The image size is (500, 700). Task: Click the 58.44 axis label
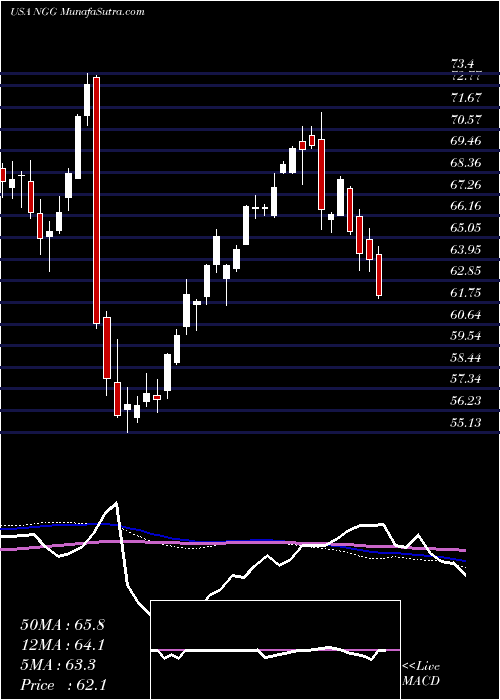tap(467, 358)
